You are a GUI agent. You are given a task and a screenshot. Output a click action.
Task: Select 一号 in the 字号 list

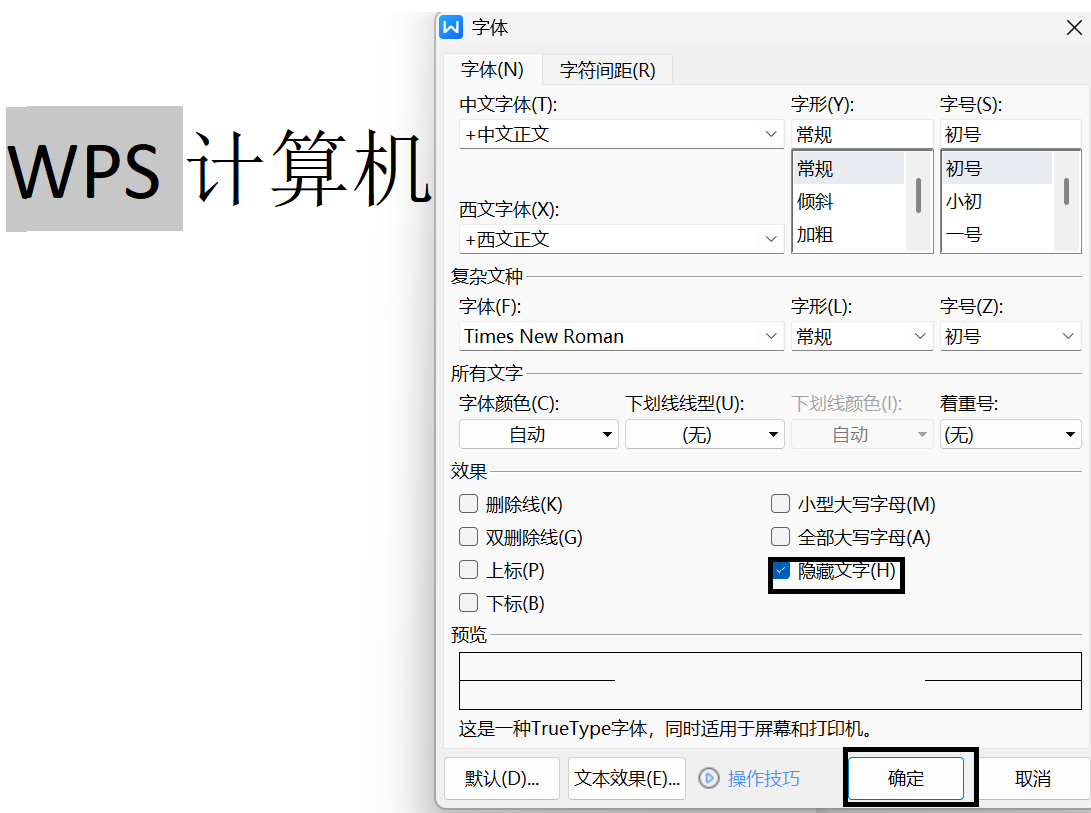click(x=997, y=235)
